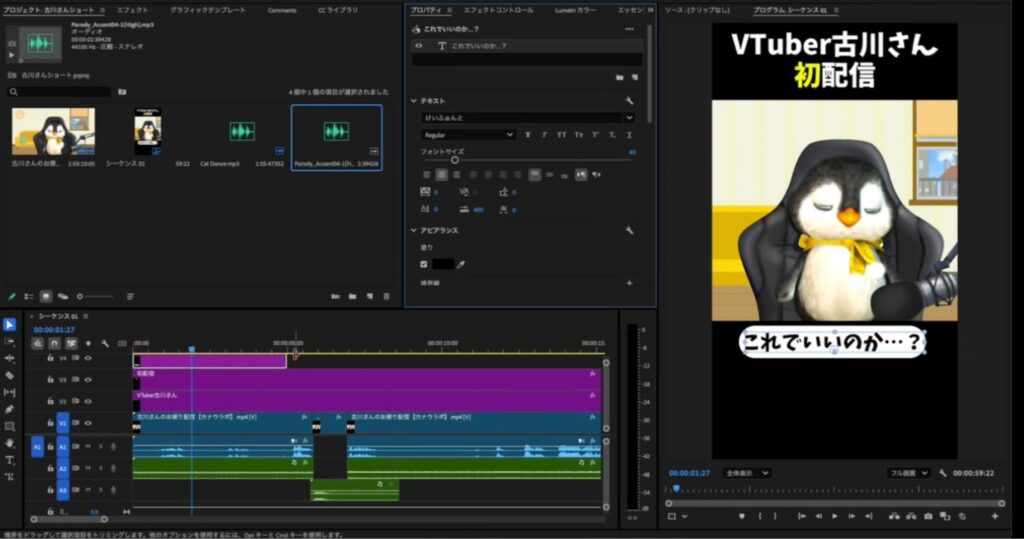1024x539 pixels.
Task: Select the Track Select Forward tool
Action: coord(9,342)
